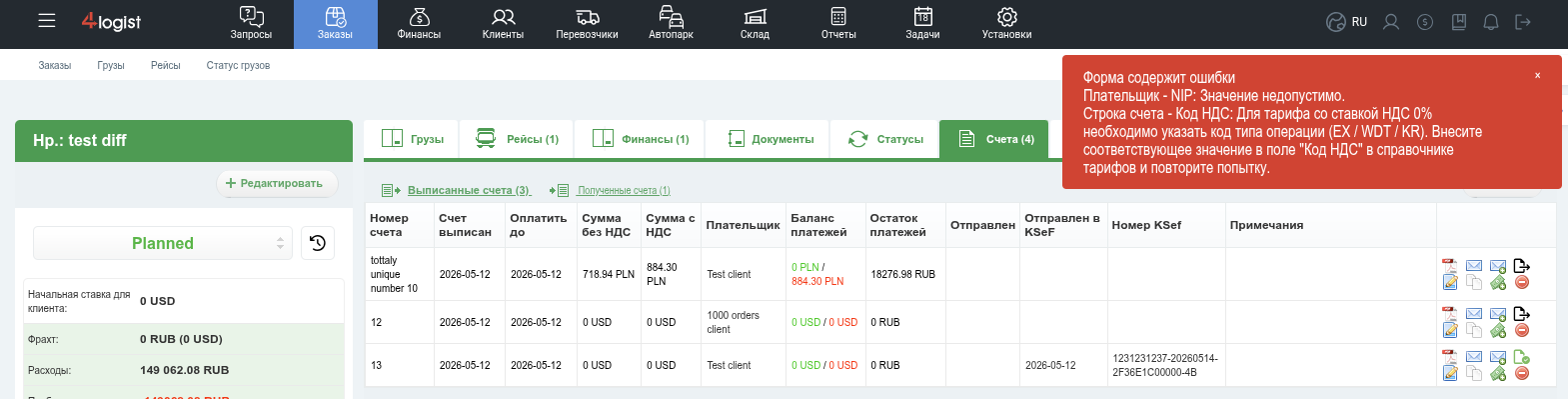Click the envelope-with-plus icon for invoice number 10
1568x399 pixels.
pos(1498,266)
